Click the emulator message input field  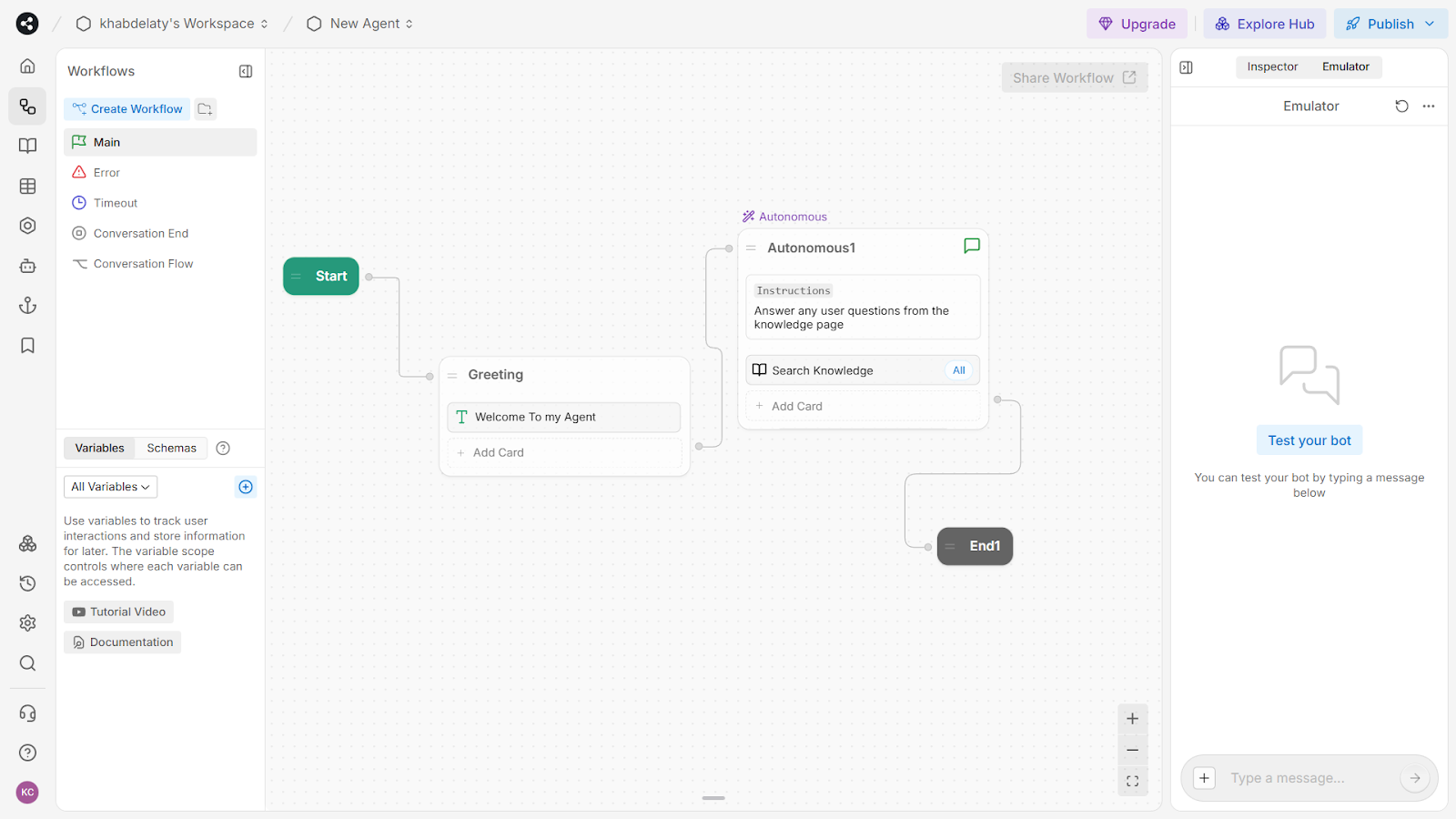[x=1309, y=778]
